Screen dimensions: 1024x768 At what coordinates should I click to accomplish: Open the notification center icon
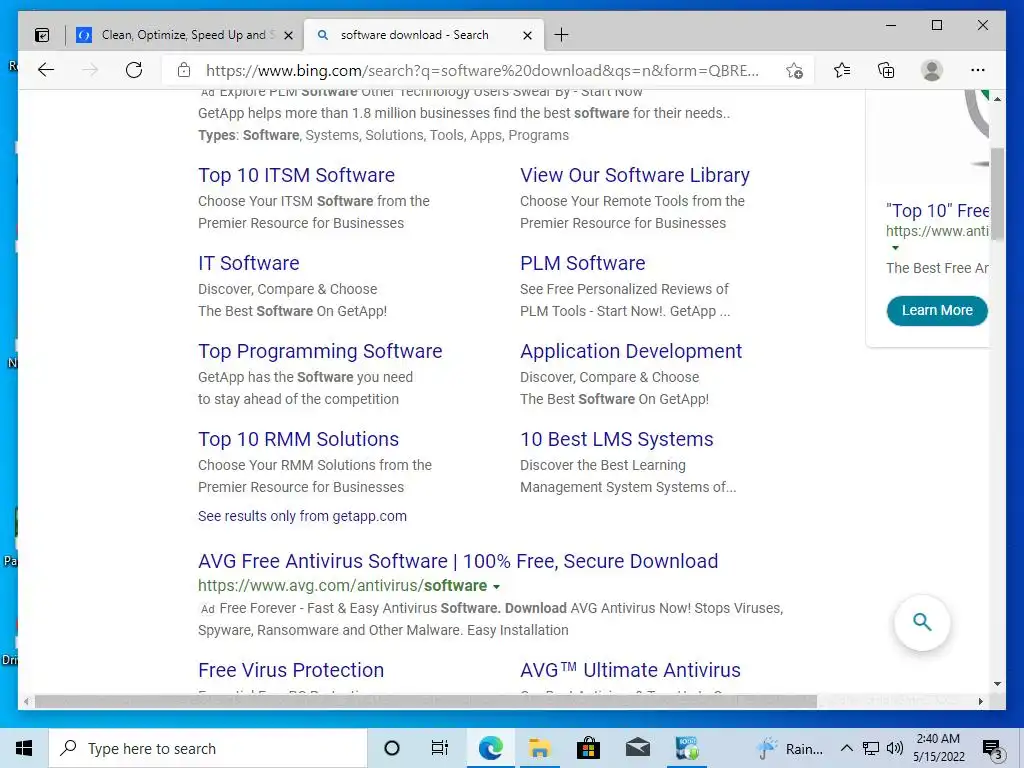(992, 748)
